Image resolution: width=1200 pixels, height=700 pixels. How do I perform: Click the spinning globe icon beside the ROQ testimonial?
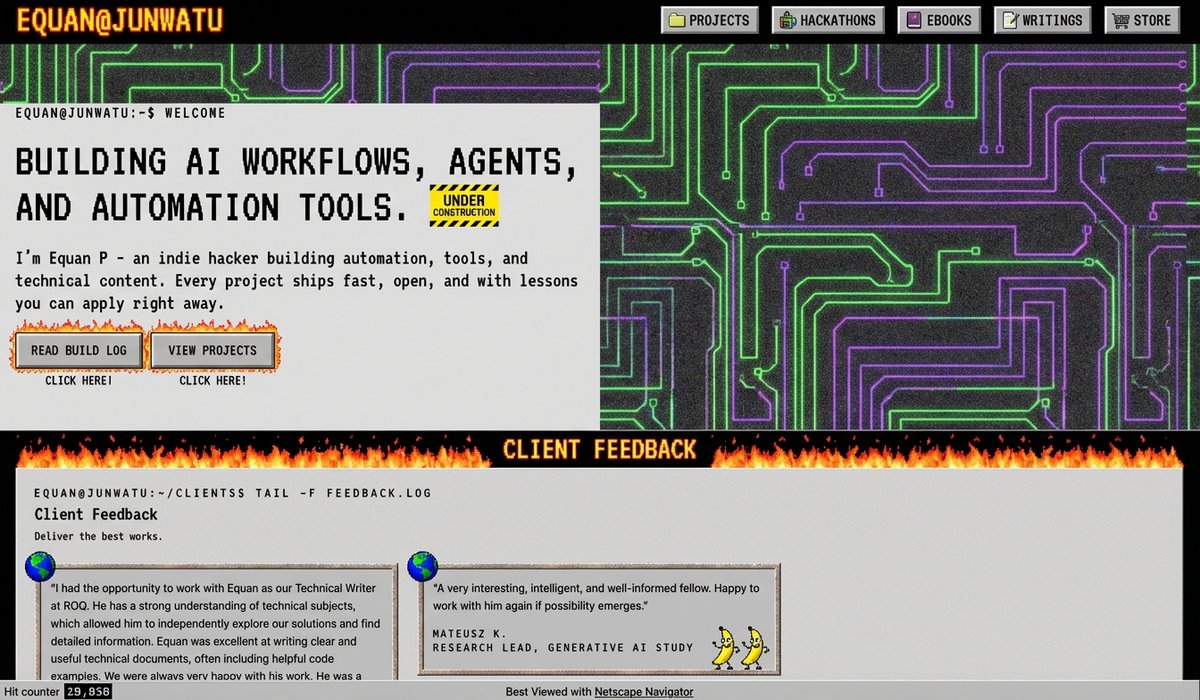point(39,566)
